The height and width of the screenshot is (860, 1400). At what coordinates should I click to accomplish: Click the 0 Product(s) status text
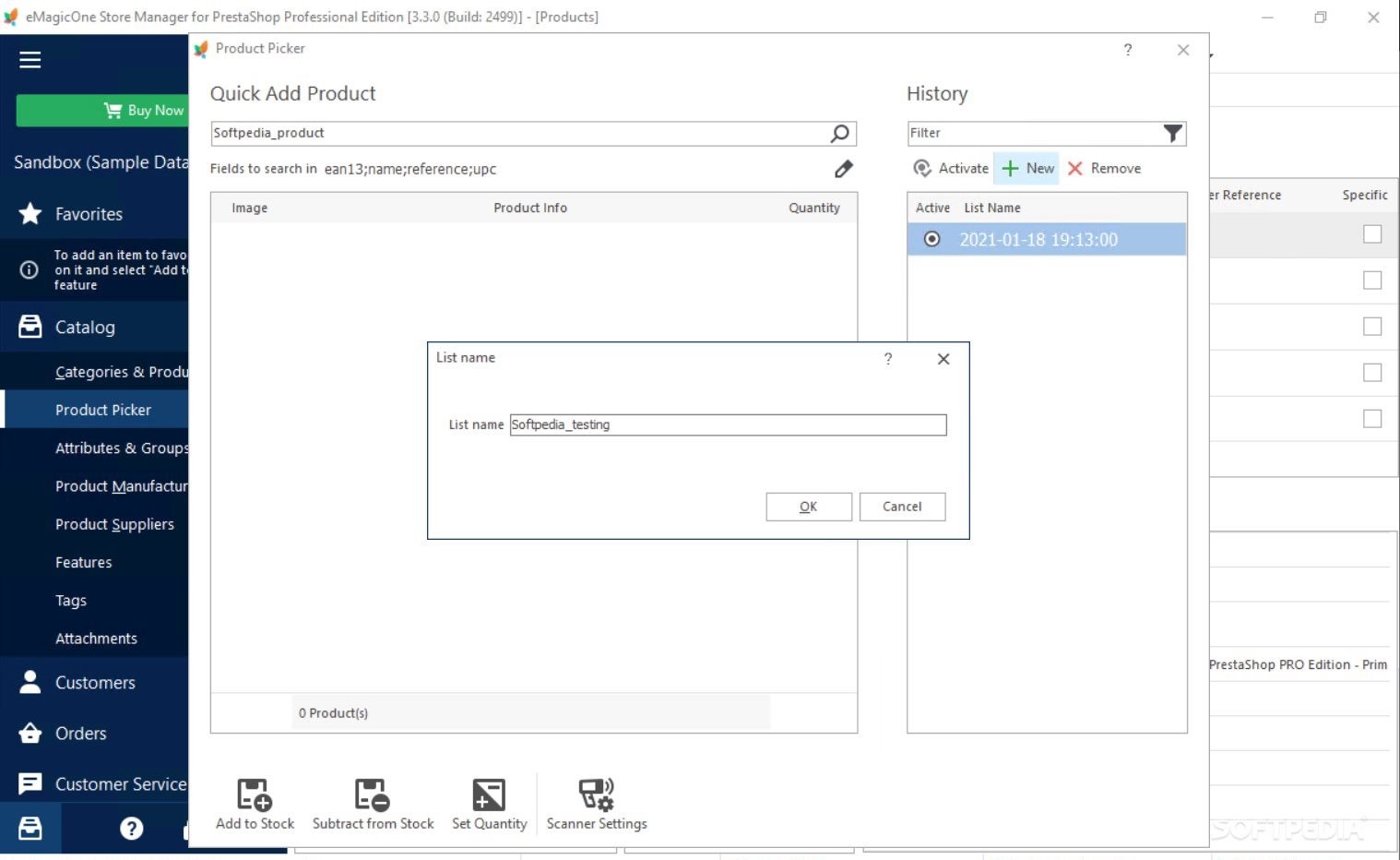[333, 713]
